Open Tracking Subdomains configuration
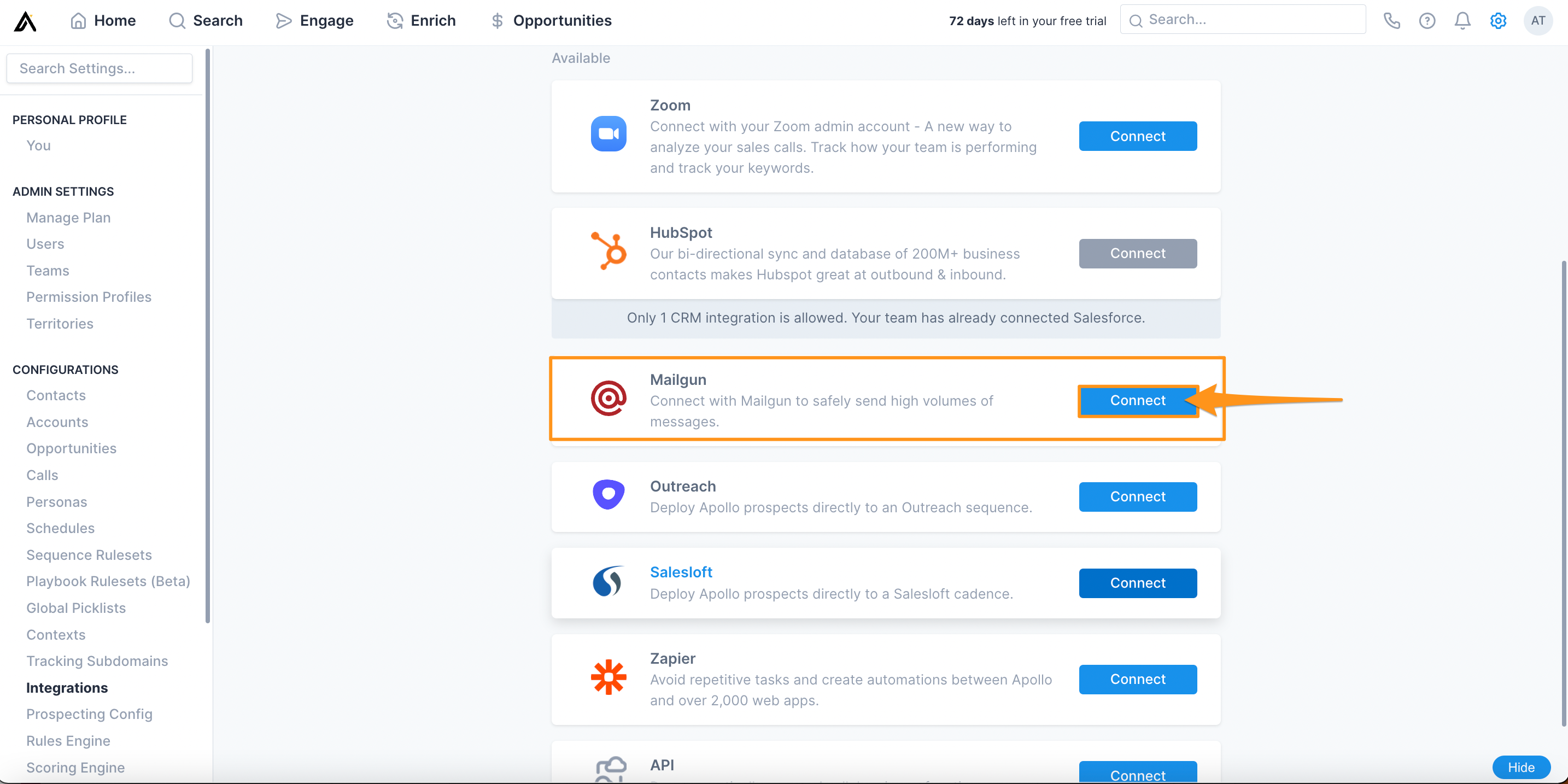1568x784 pixels. [x=97, y=661]
